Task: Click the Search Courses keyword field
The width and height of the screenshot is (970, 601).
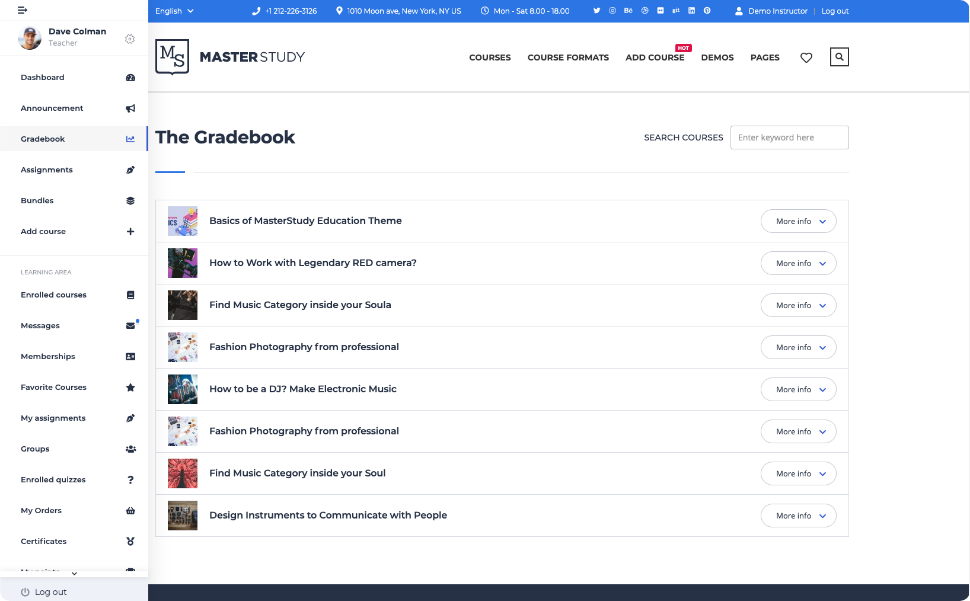Action: click(789, 138)
